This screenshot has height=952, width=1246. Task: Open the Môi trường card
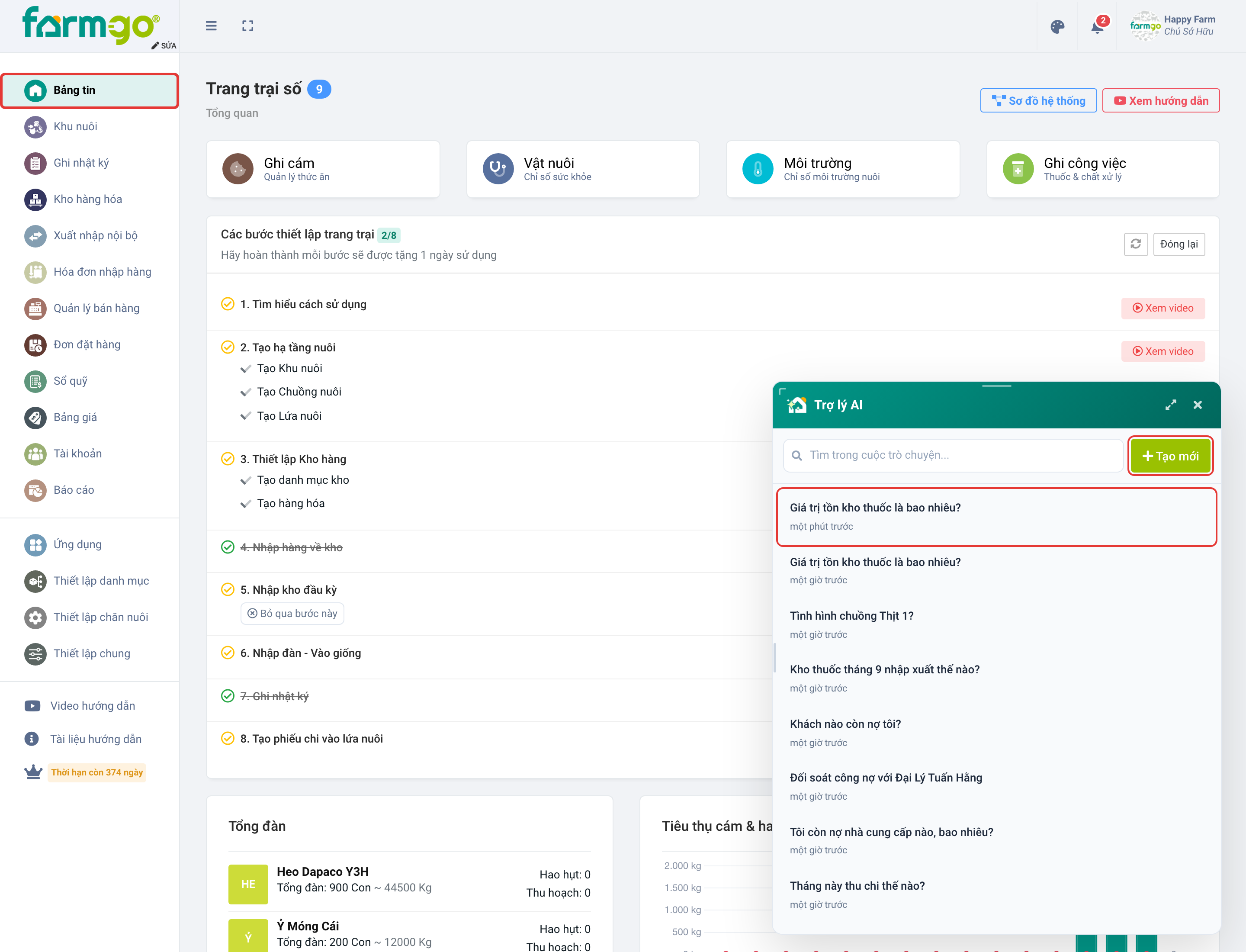843,169
